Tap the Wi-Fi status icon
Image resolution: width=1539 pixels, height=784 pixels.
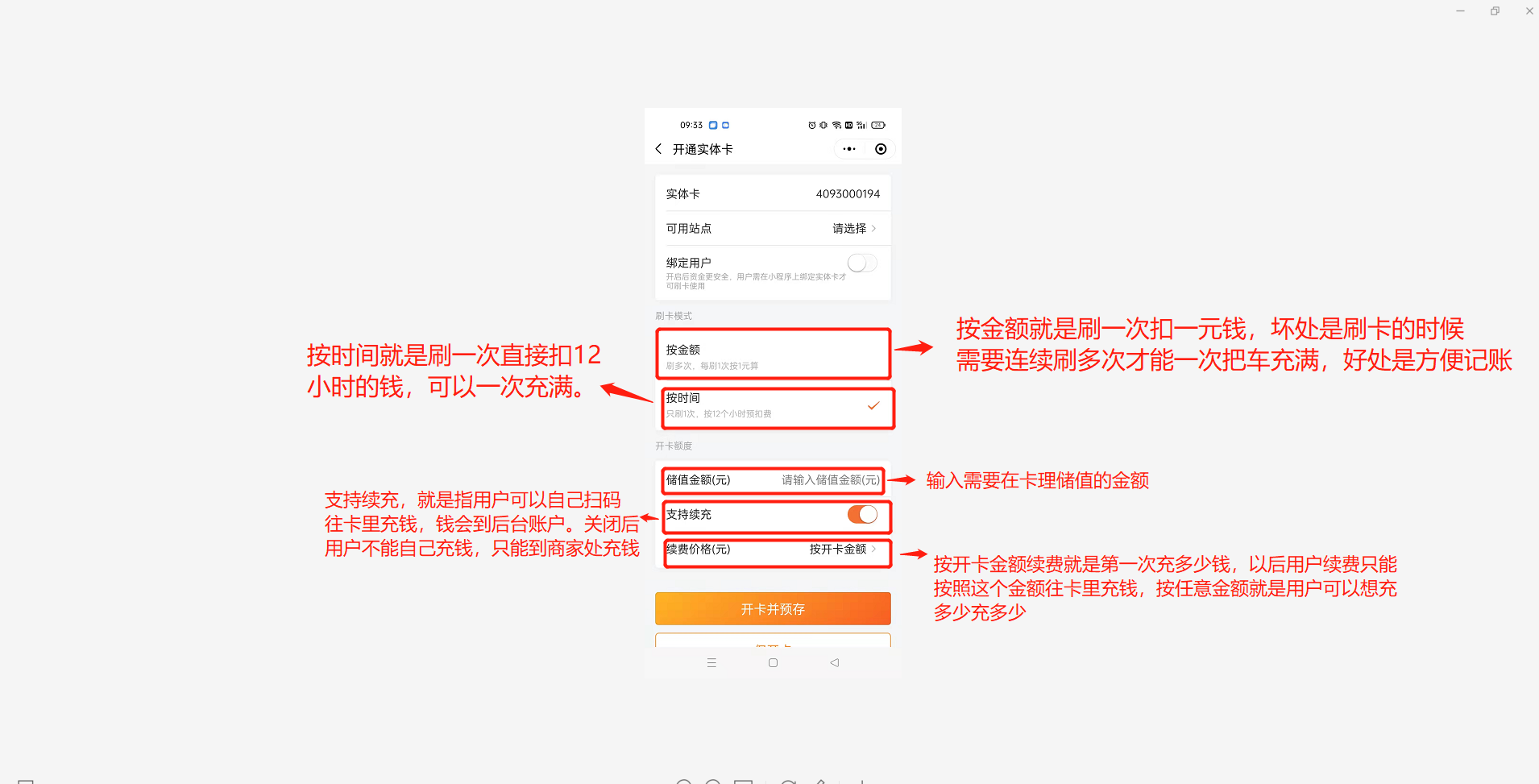pos(836,125)
